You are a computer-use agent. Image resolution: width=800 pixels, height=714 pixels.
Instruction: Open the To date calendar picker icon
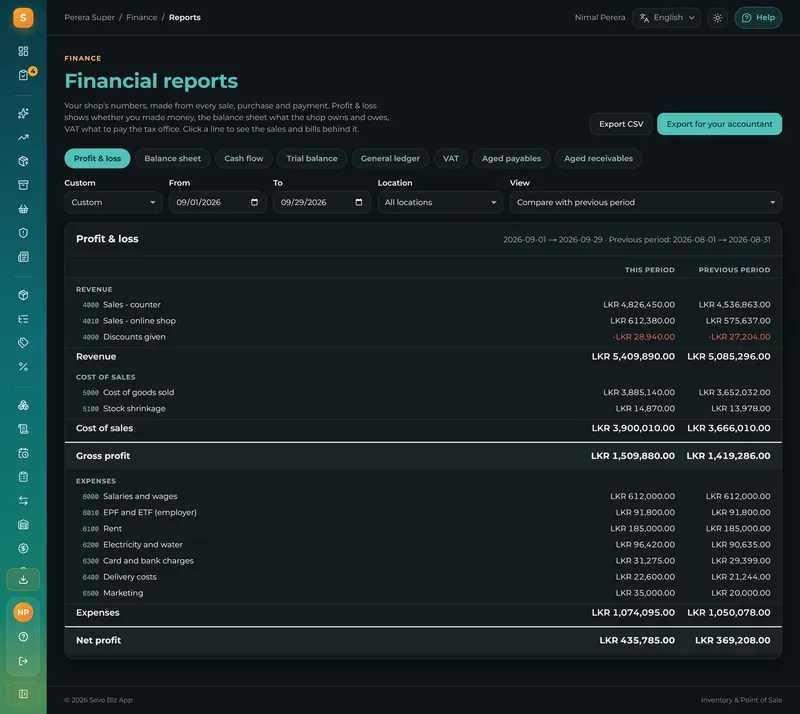click(x=359, y=203)
